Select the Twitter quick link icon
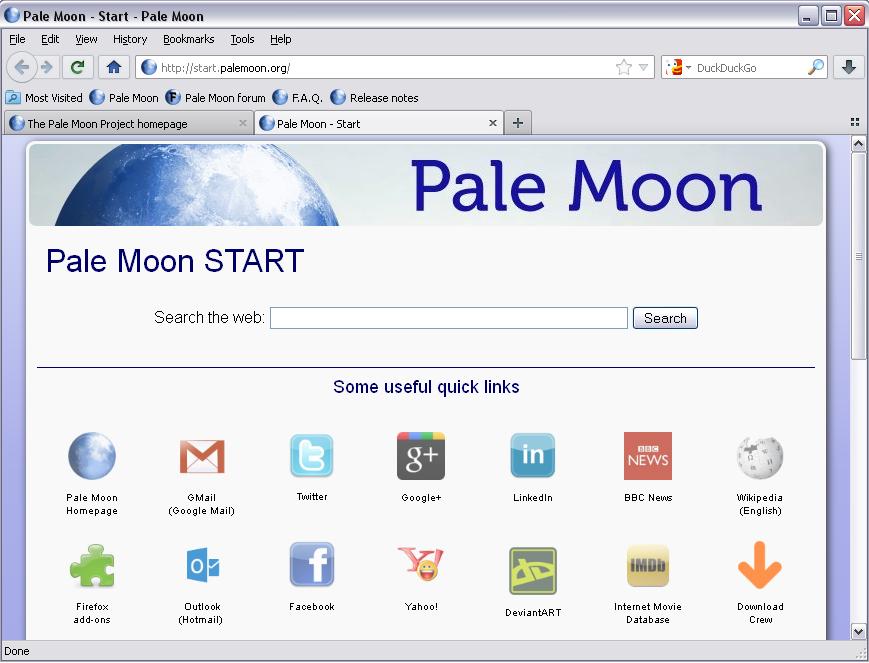The height and width of the screenshot is (663, 869). pyautogui.click(x=311, y=456)
